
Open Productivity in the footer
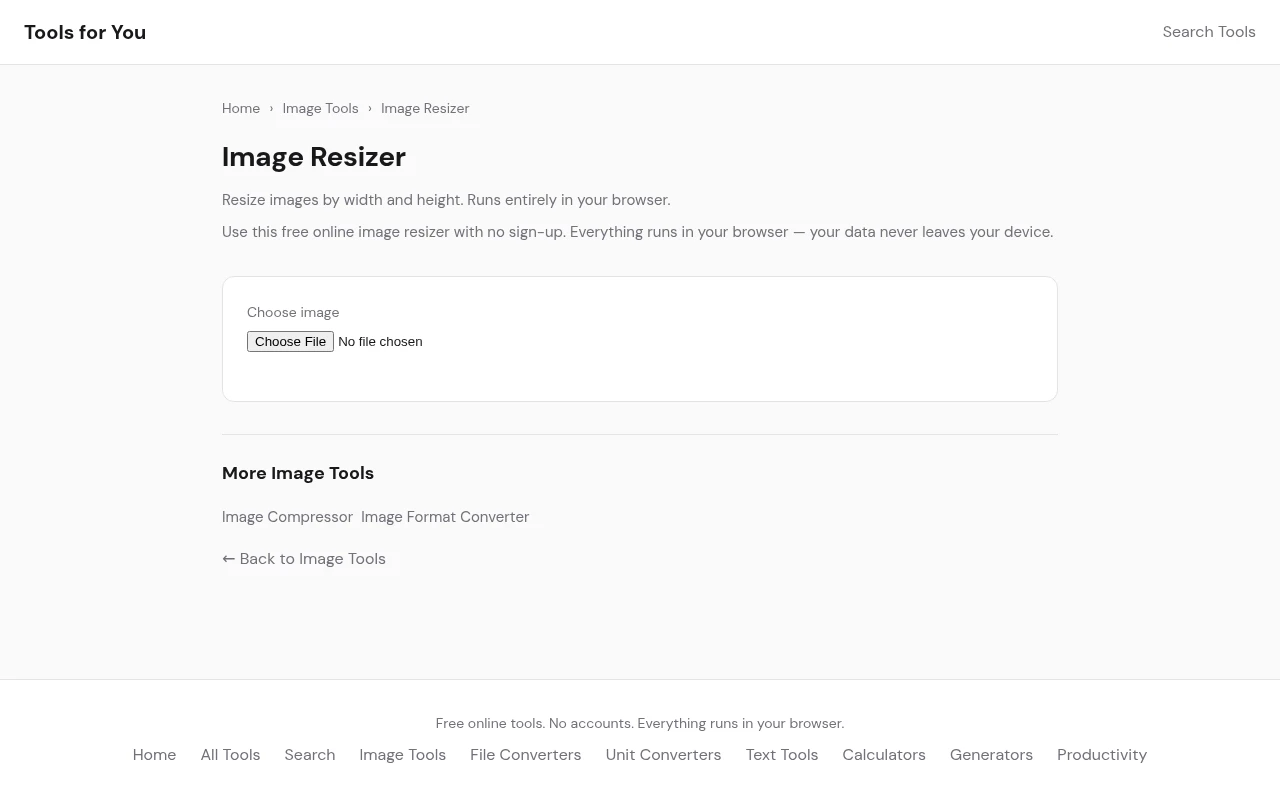(x=1101, y=755)
